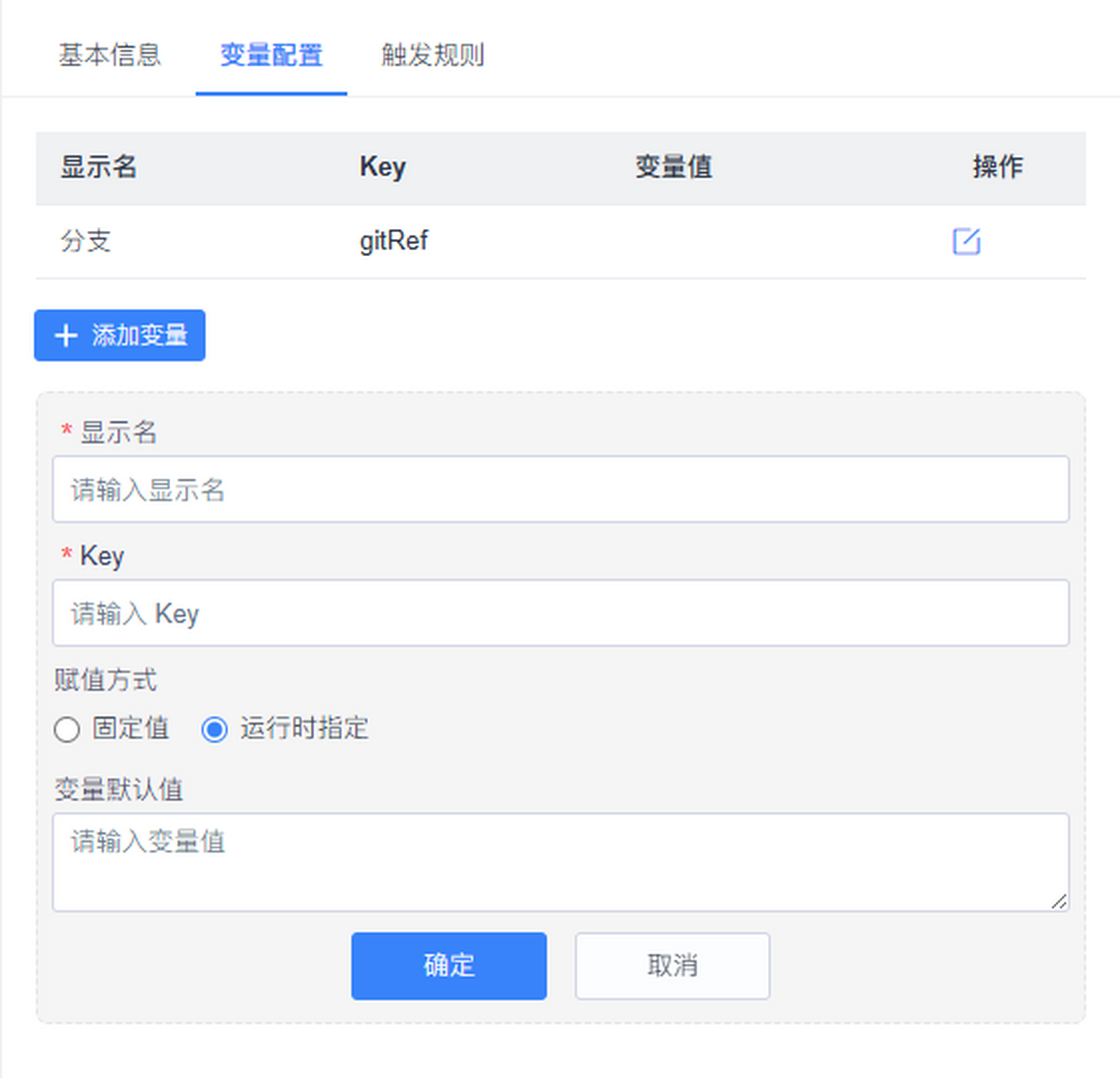Viewport: 1120px width, 1078px height.
Task: Switch to the 基本信息 tab
Action: [110, 55]
